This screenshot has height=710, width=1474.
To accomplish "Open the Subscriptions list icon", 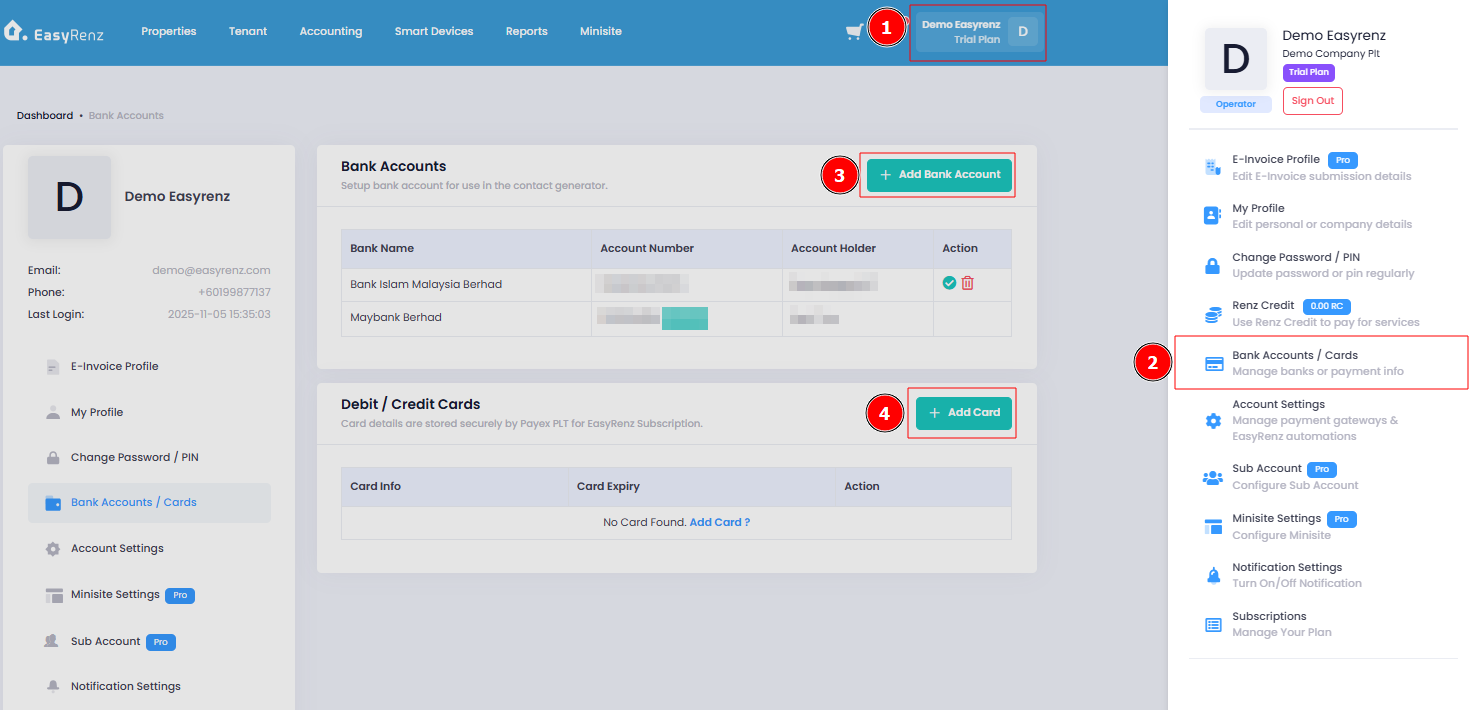I will point(1213,625).
